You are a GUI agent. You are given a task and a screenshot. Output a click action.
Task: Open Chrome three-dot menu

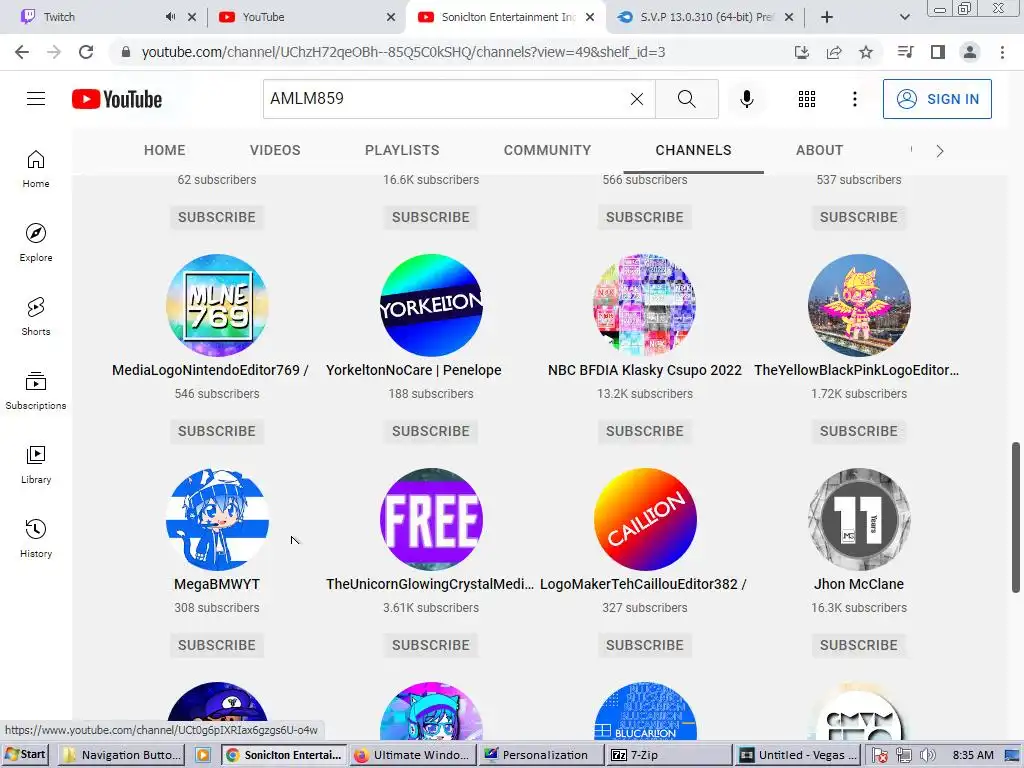(x=1002, y=52)
